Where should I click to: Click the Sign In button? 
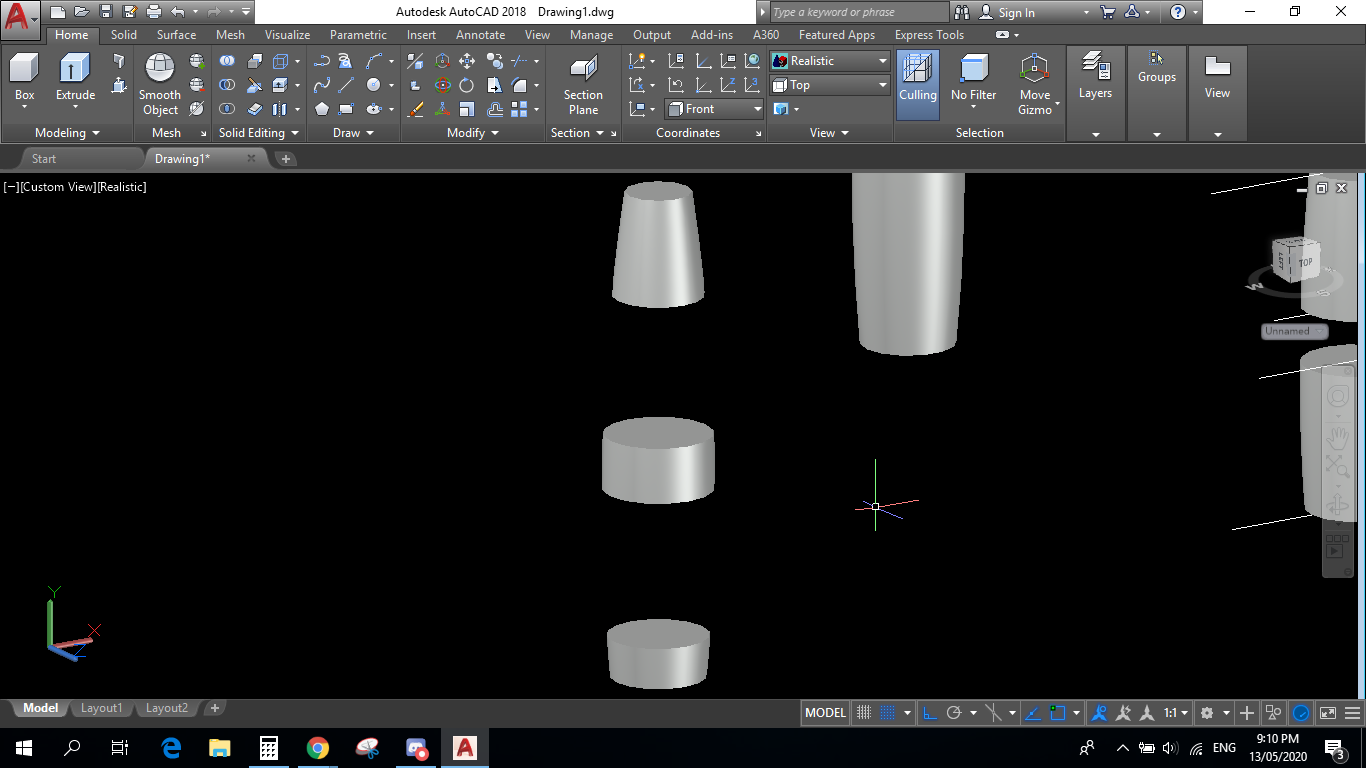(1016, 13)
